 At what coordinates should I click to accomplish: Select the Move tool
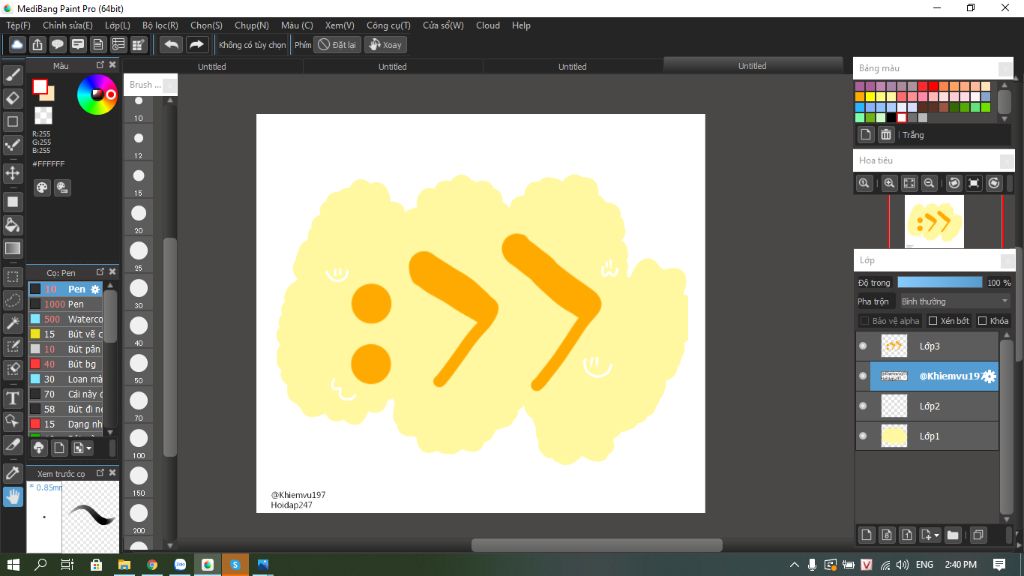click(12, 173)
